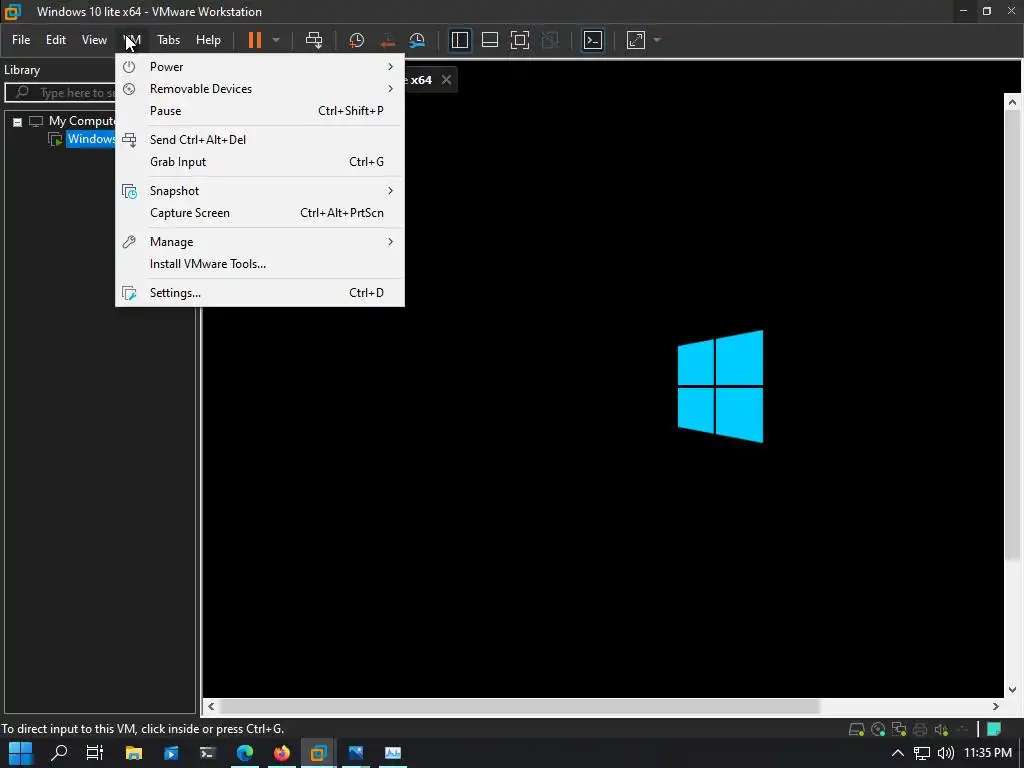
Task: Click the stretch guest display icon
Action: (635, 40)
